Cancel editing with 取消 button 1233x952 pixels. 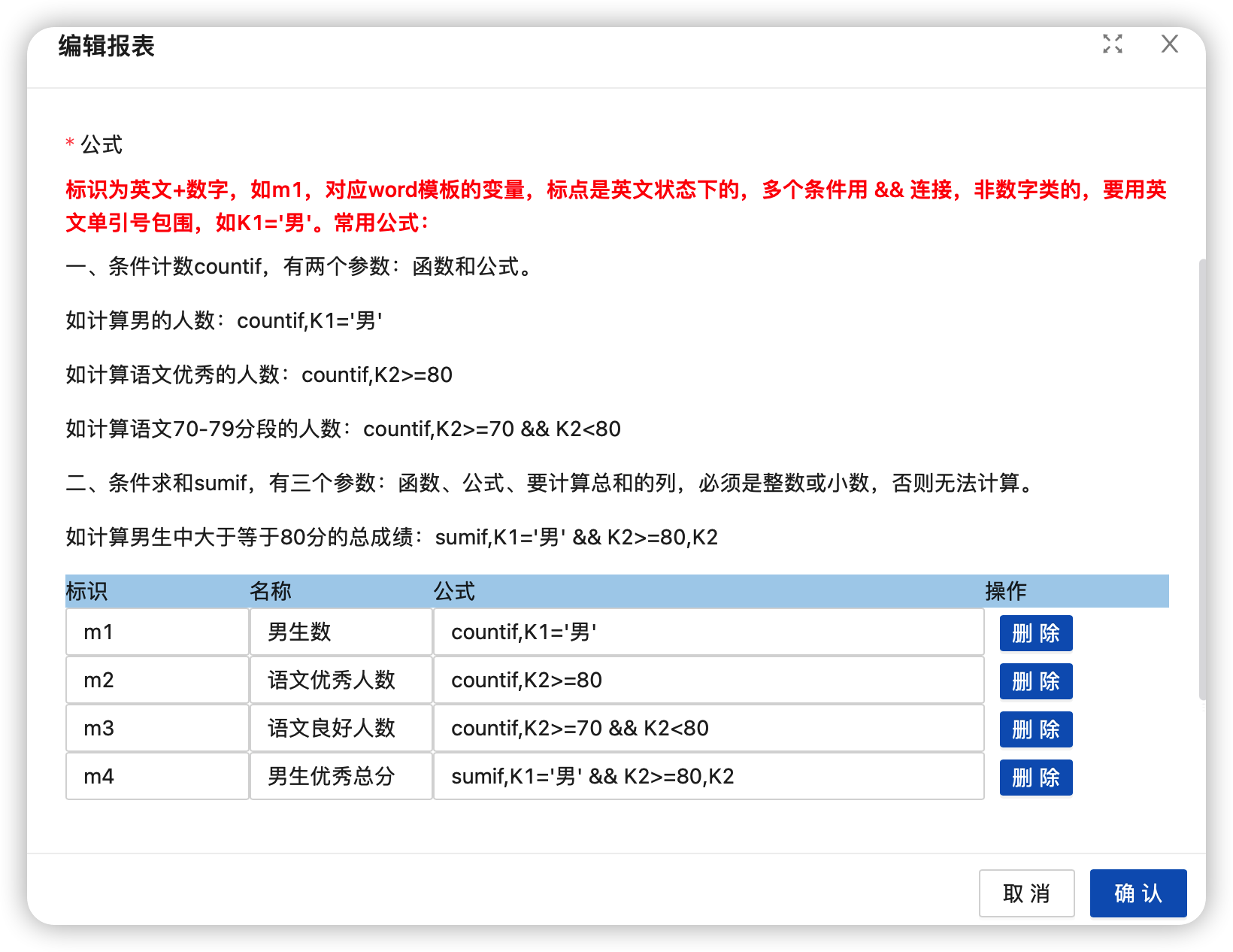tap(1026, 893)
